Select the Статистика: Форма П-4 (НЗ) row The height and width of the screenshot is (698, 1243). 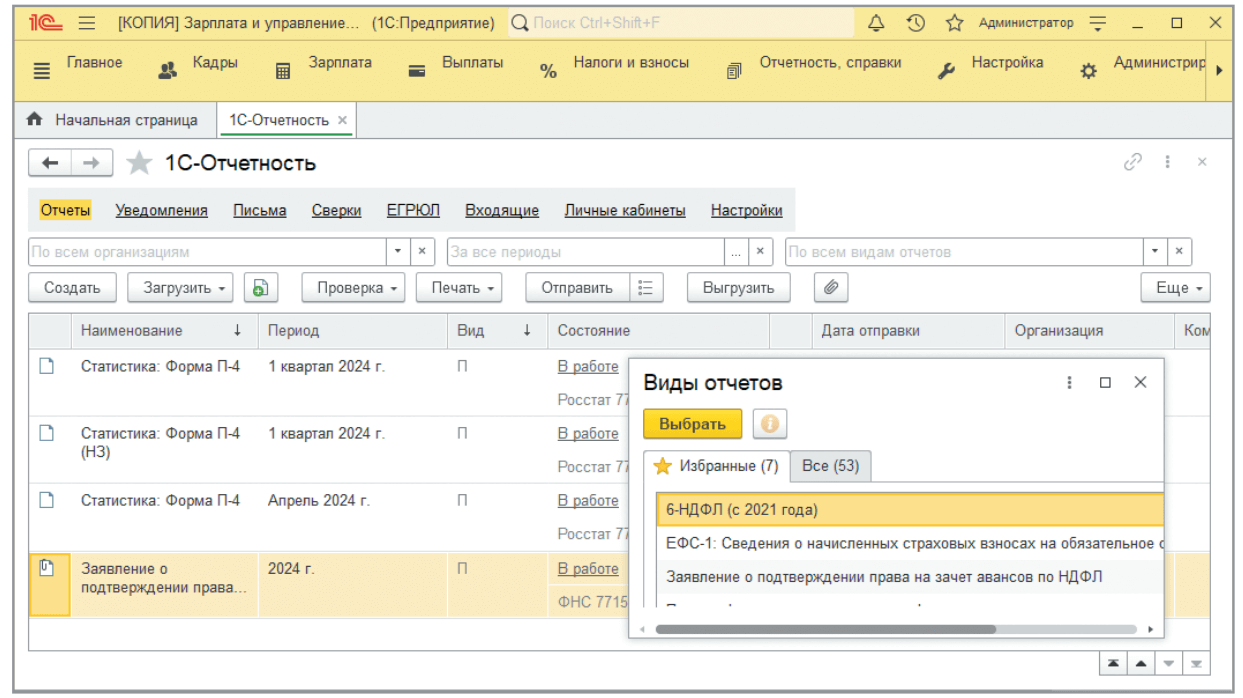click(329, 450)
